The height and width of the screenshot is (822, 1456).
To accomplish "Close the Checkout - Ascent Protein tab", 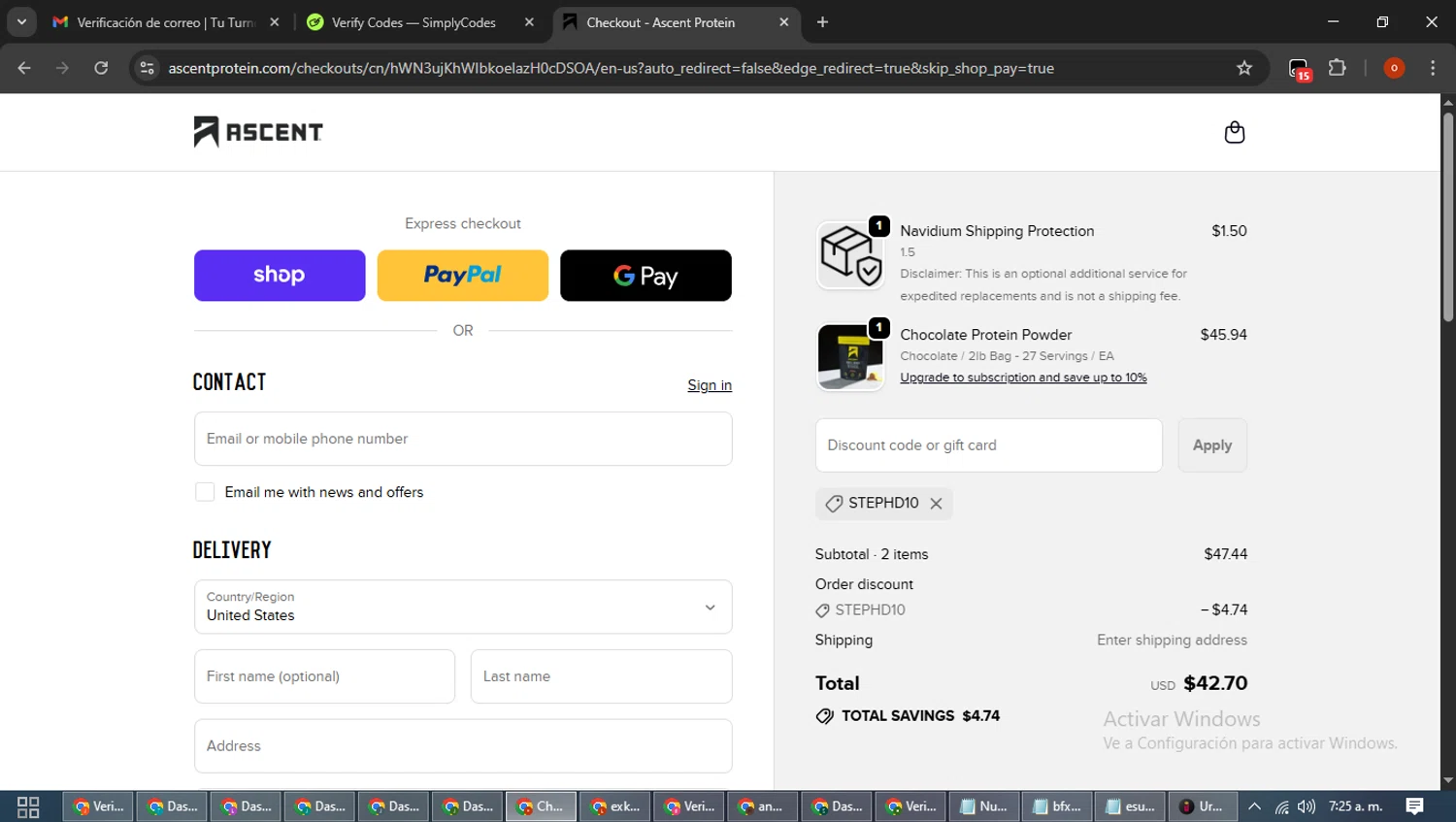I will point(784,22).
